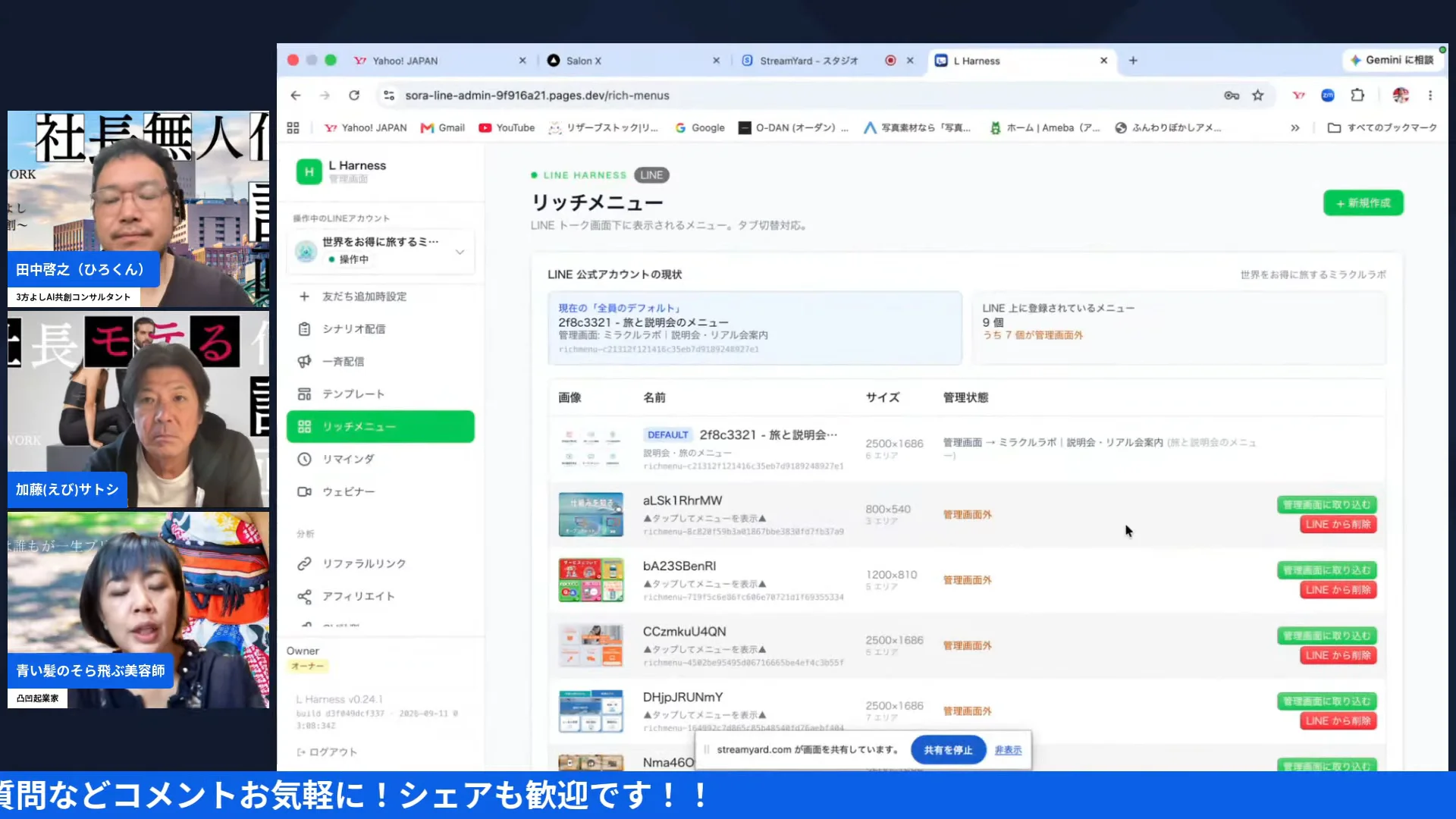Open a new tab with the plus button
The image size is (1456, 819).
click(1133, 61)
